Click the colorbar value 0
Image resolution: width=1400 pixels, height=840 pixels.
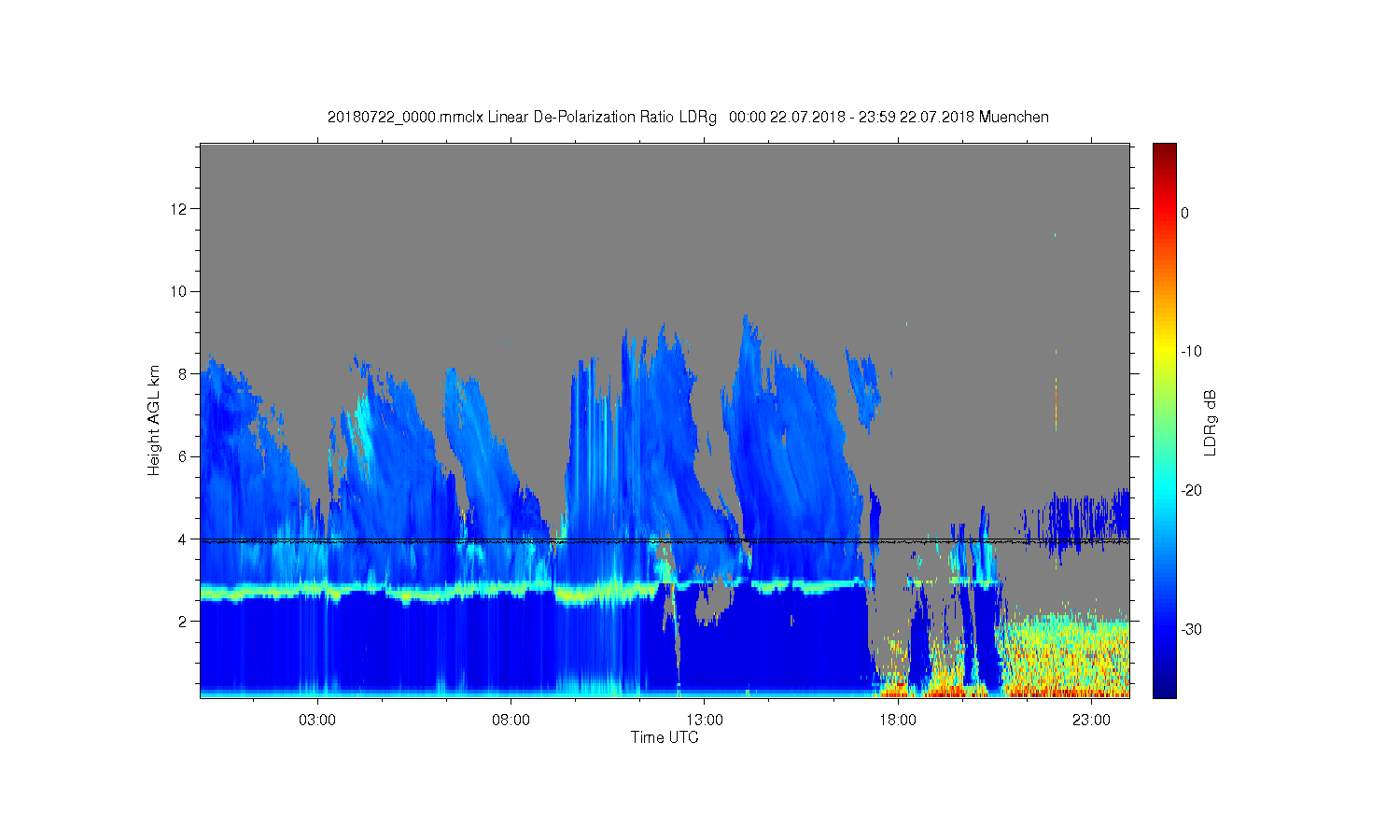click(x=1185, y=213)
